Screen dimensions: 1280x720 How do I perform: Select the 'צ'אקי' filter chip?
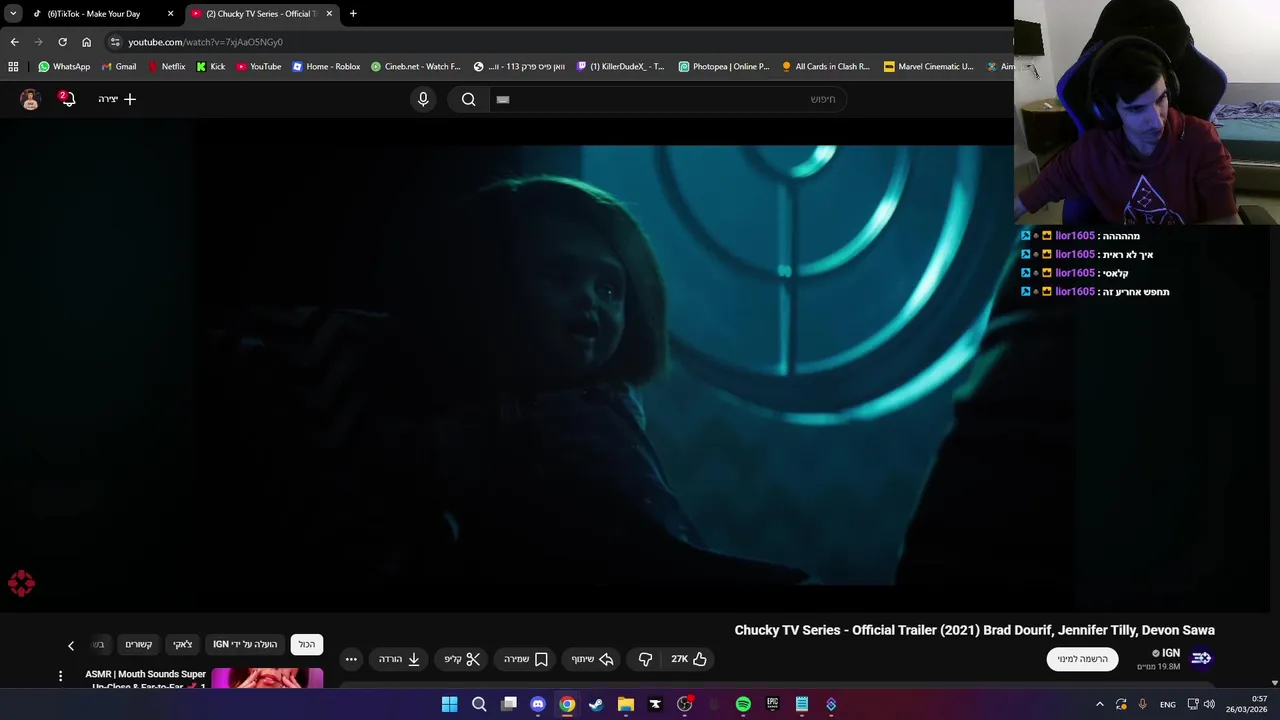[182, 644]
